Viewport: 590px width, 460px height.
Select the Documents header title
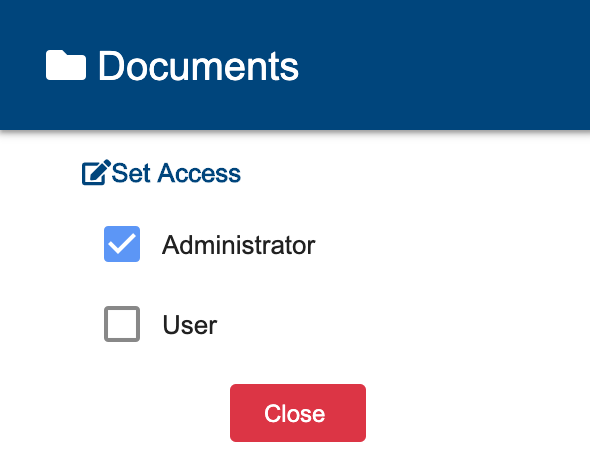[x=198, y=66]
